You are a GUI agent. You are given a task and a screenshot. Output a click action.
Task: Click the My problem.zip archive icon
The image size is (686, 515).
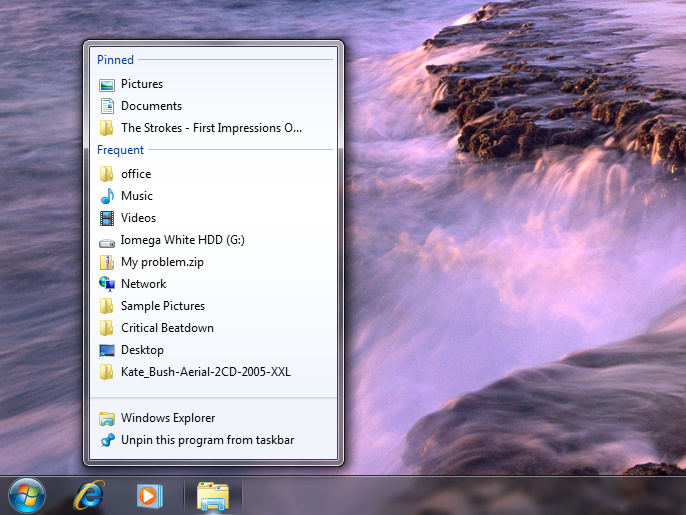click(x=107, y=262)
